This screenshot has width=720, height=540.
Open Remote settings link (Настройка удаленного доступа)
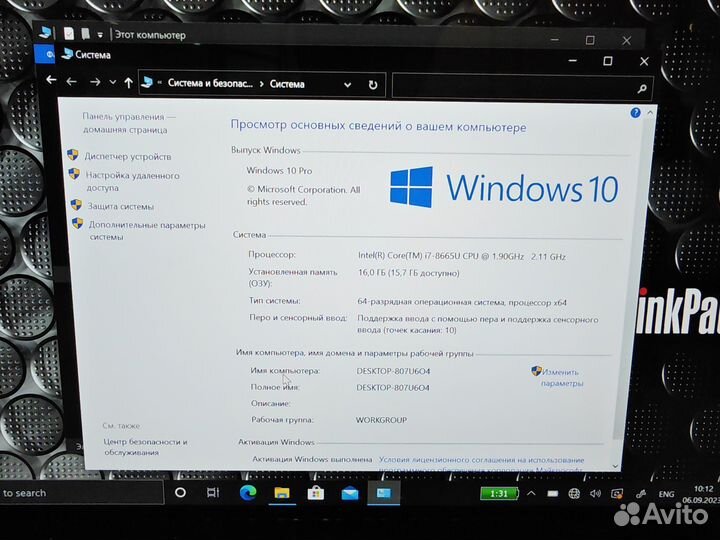(x=133, y=181)
